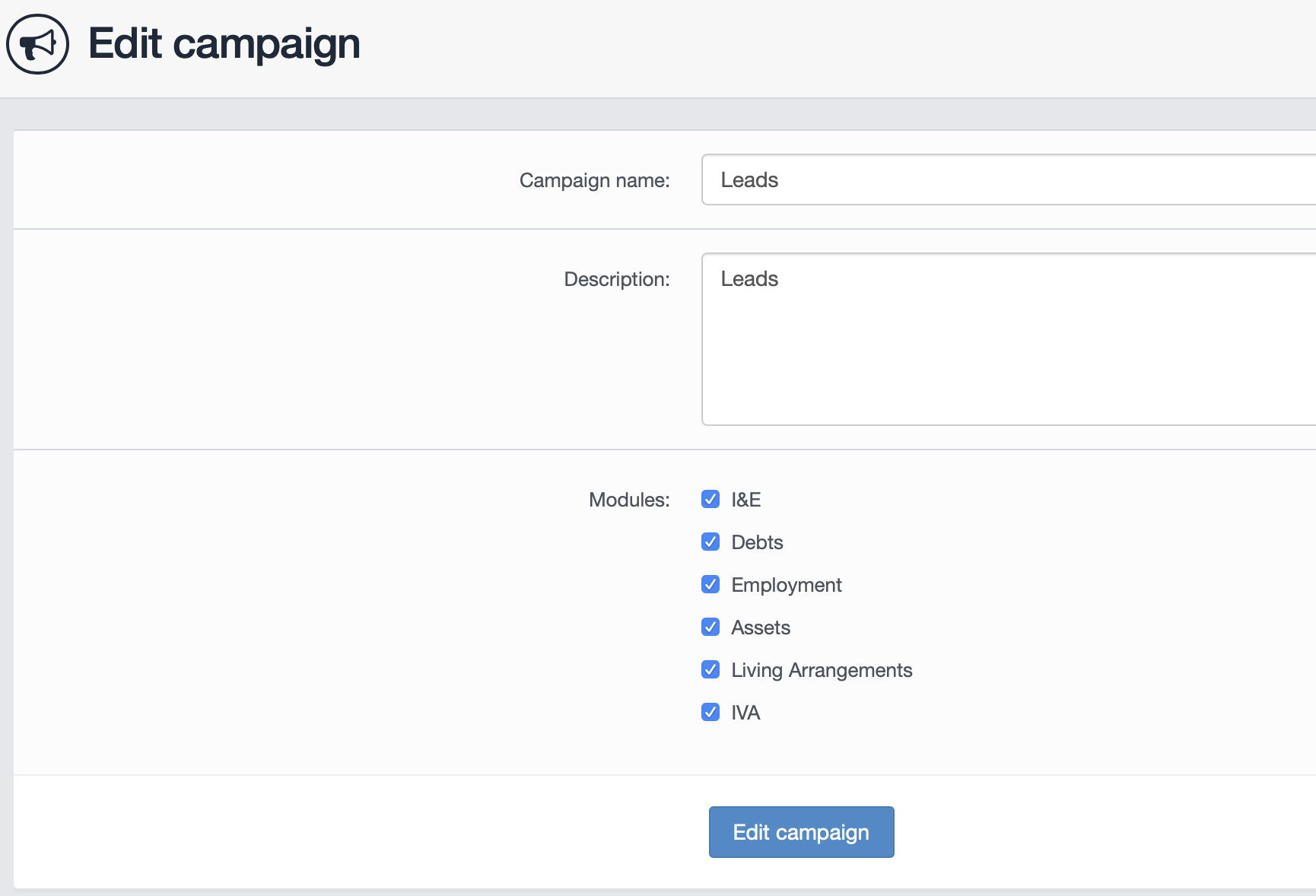
Task: Click the "Modules:" section label
Action: [x=628, y=500]
